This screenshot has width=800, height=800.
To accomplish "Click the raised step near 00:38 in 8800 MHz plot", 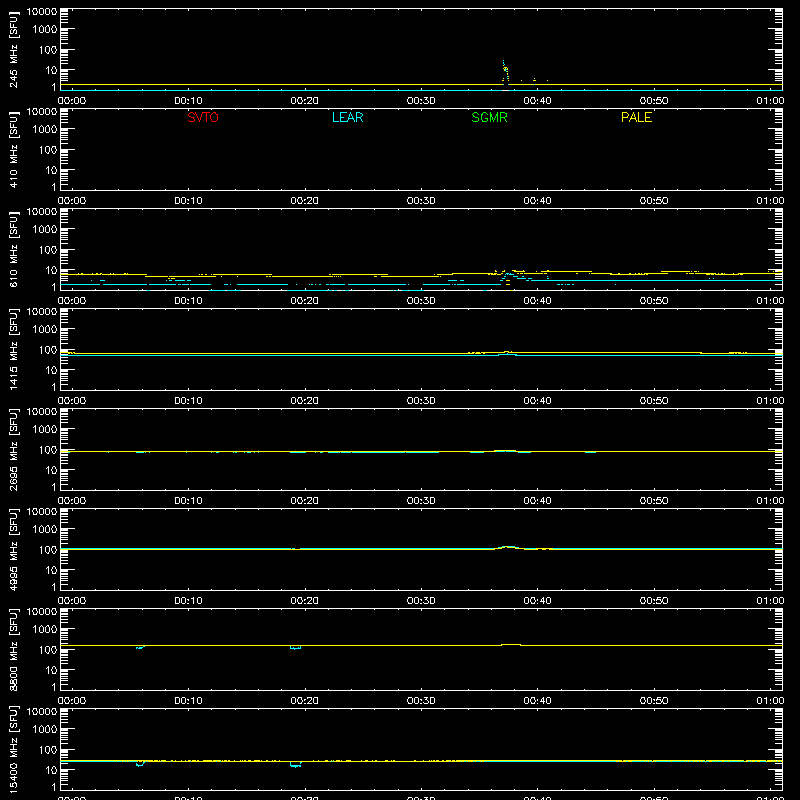I will pyautogui.click(x=510, y=645).
